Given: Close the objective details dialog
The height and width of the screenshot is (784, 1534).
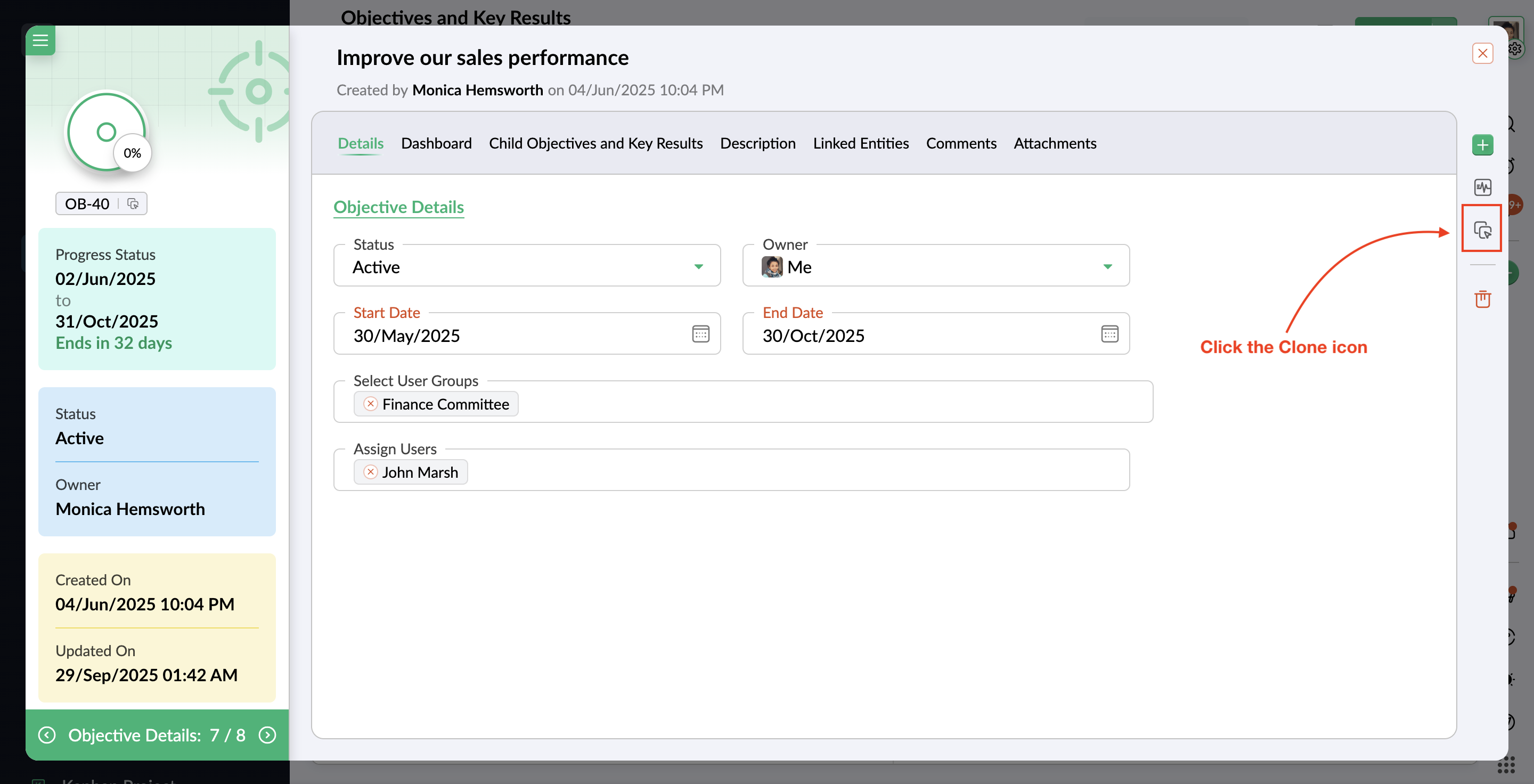Looking at the screenshot, I should pyautogui.click(x=1482, y=54).
